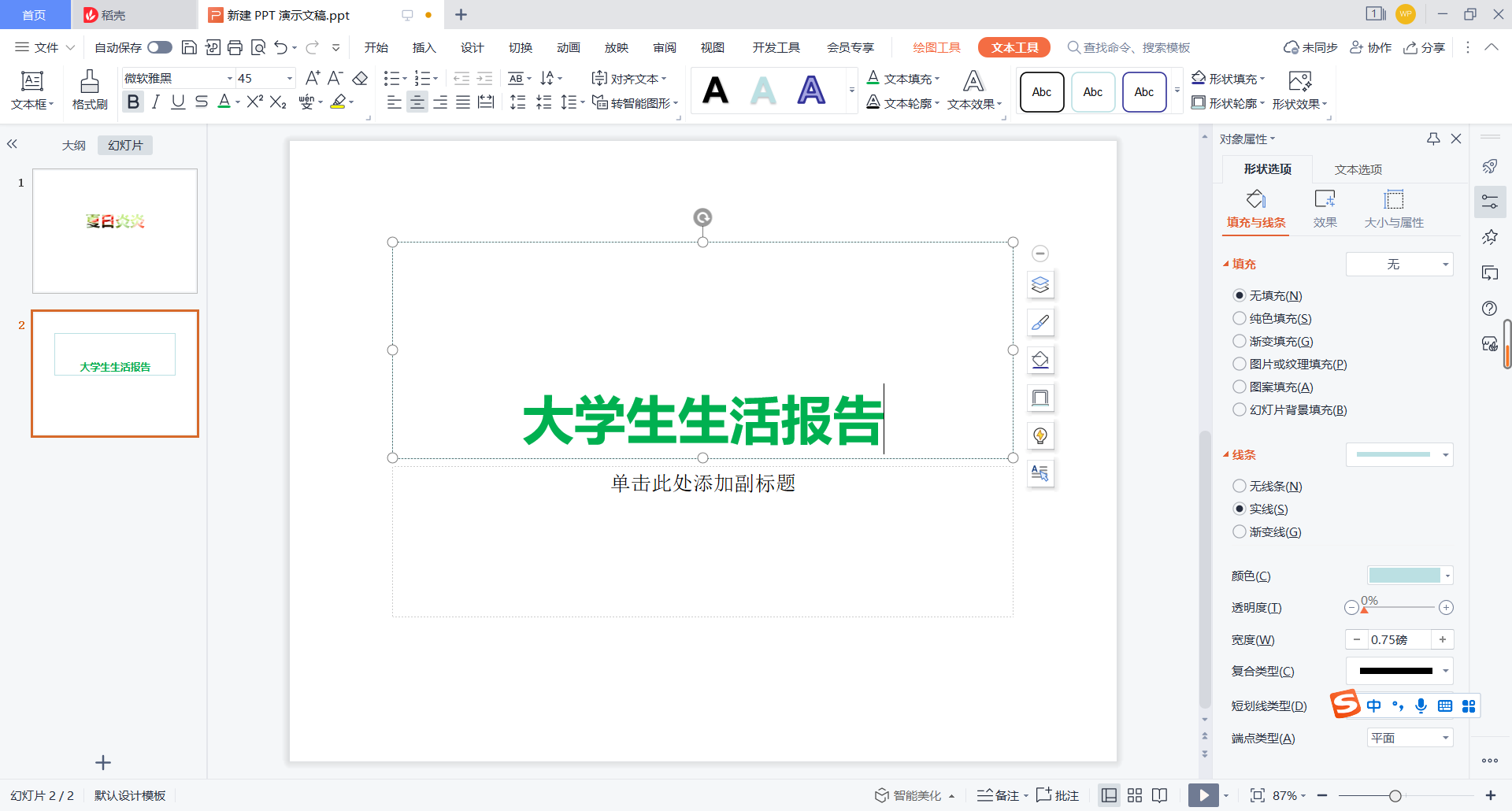The width and height of the screenshot is (1512, 811).
Task: Align text right
Action: point(440,102)
